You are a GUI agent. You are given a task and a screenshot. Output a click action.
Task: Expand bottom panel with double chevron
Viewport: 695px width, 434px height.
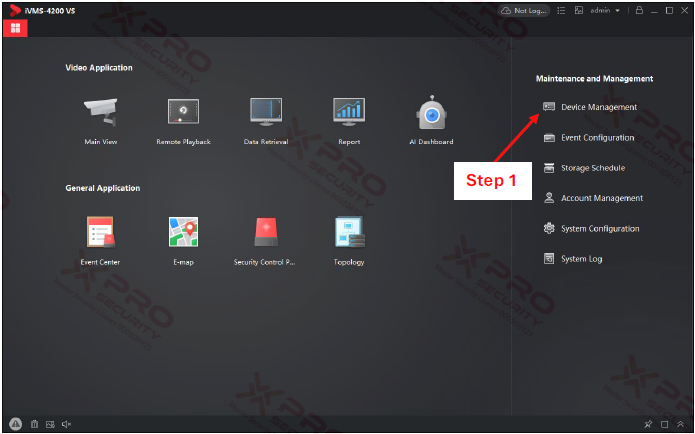point(680,424)
